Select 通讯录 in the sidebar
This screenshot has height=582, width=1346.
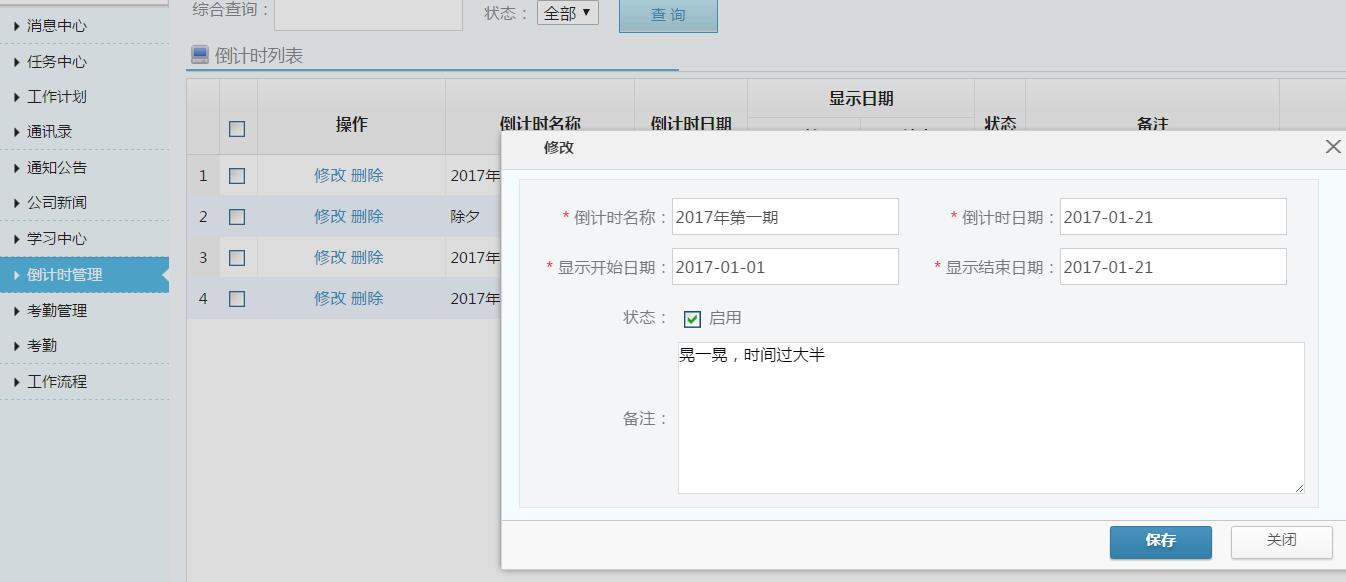(x=52, y=133)
